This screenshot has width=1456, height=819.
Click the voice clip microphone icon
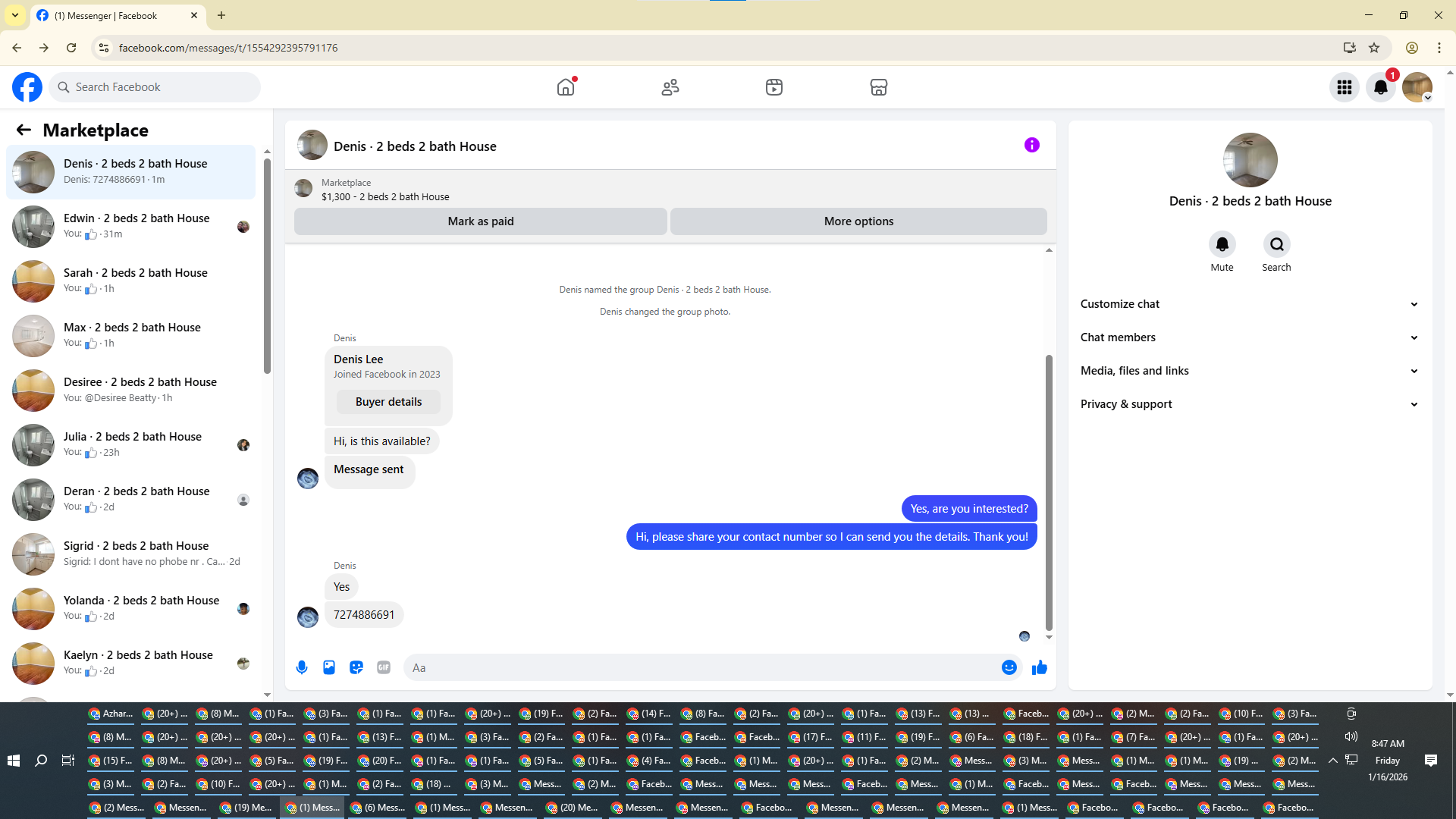click(302, 667)
